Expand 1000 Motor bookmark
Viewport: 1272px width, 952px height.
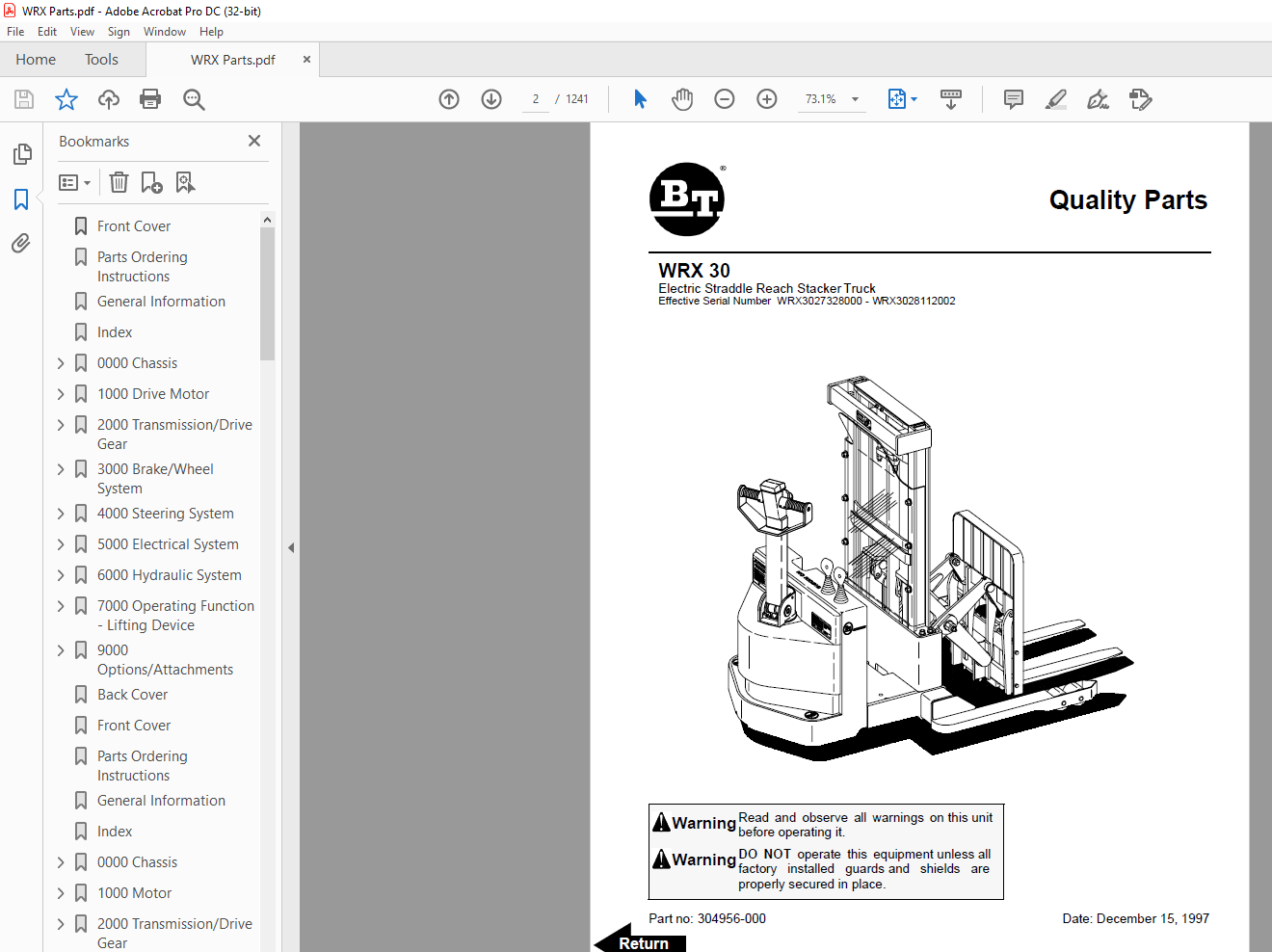coord(61,893)
